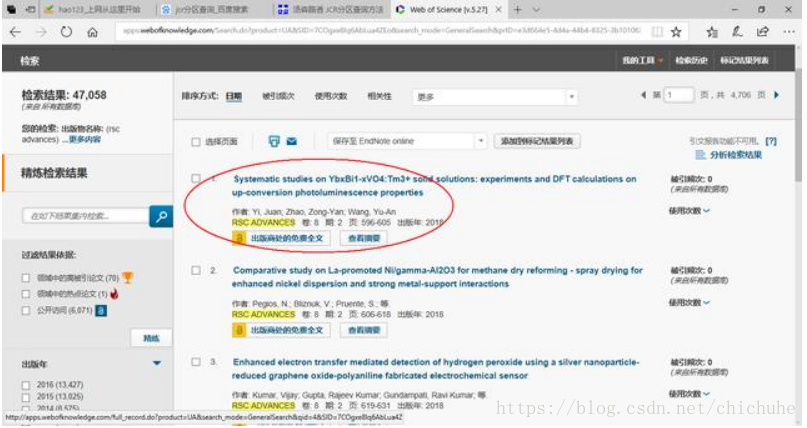Screen dimensions: 807x428
Task: Click page number input field
Action: click(678, 95)
